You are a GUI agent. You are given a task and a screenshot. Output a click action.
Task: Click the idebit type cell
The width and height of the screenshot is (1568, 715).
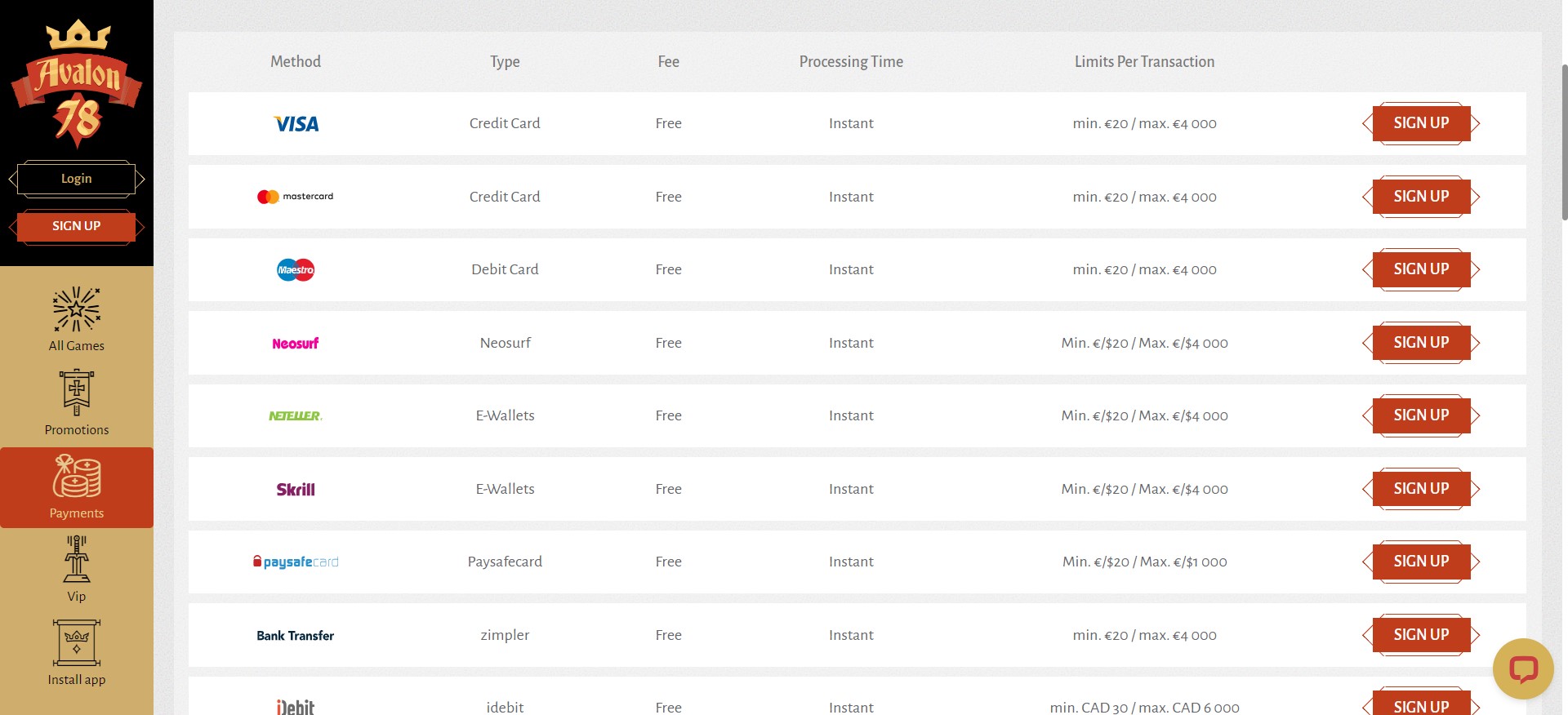[x=505, y=708]
